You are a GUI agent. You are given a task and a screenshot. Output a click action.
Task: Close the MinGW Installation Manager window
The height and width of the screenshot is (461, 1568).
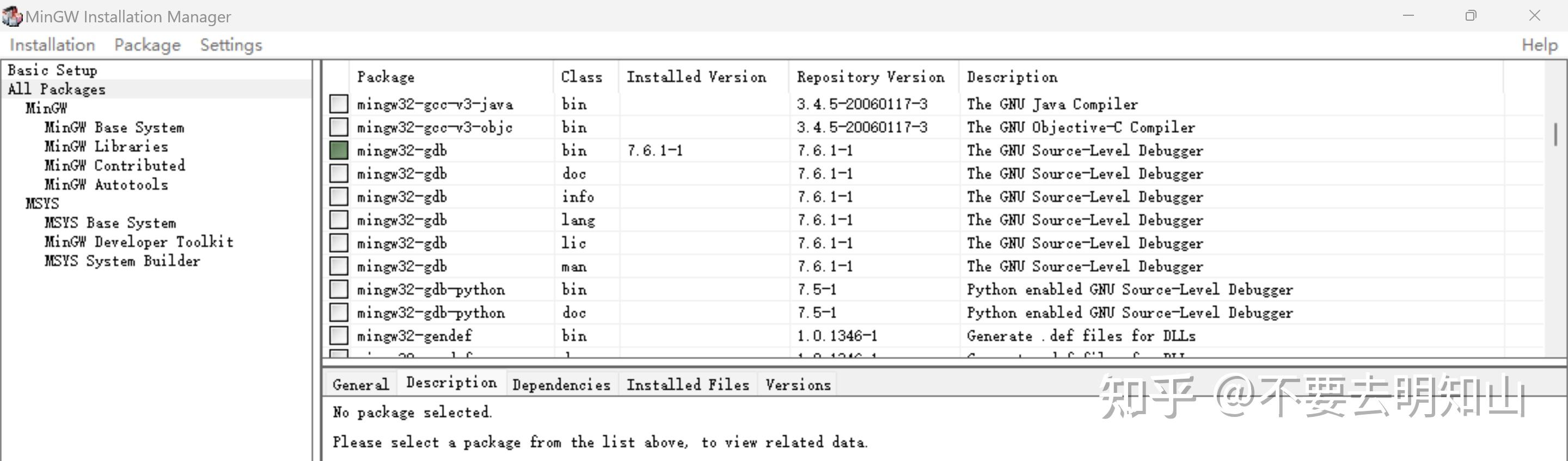click(1535, 15)
